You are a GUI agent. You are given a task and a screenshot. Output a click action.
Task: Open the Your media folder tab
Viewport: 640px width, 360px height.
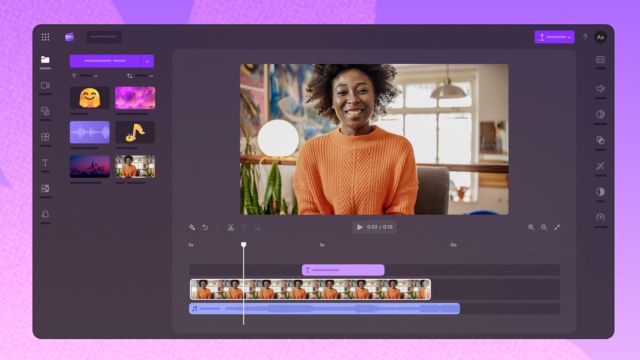(45, 60)
